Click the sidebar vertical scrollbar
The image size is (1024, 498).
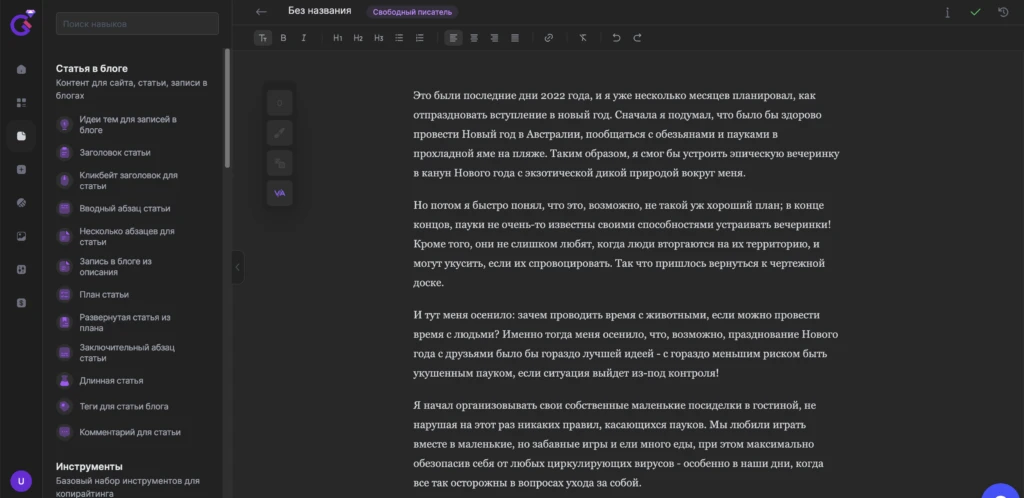[227, 108]
